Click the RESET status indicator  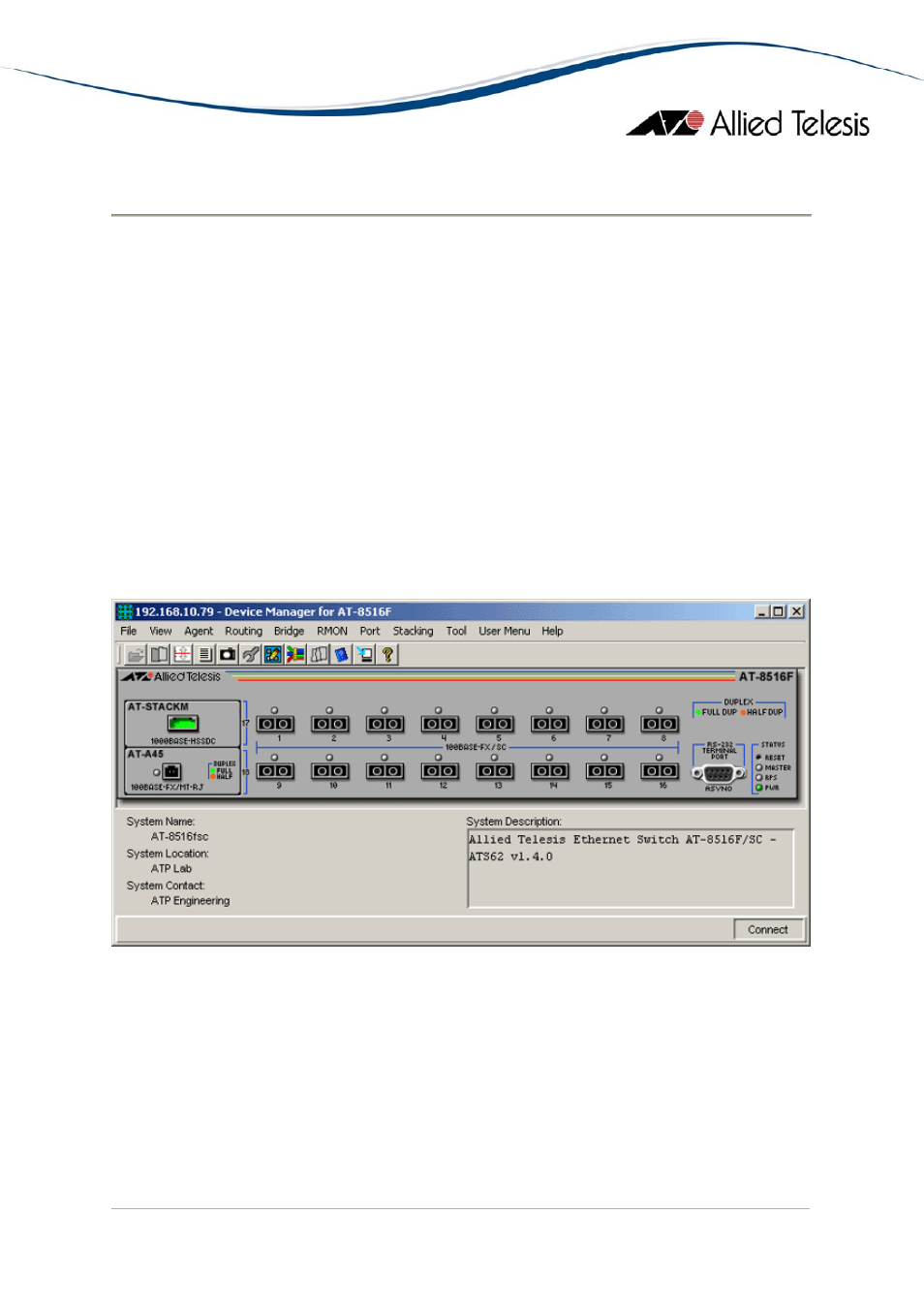[x=758, y=758]
